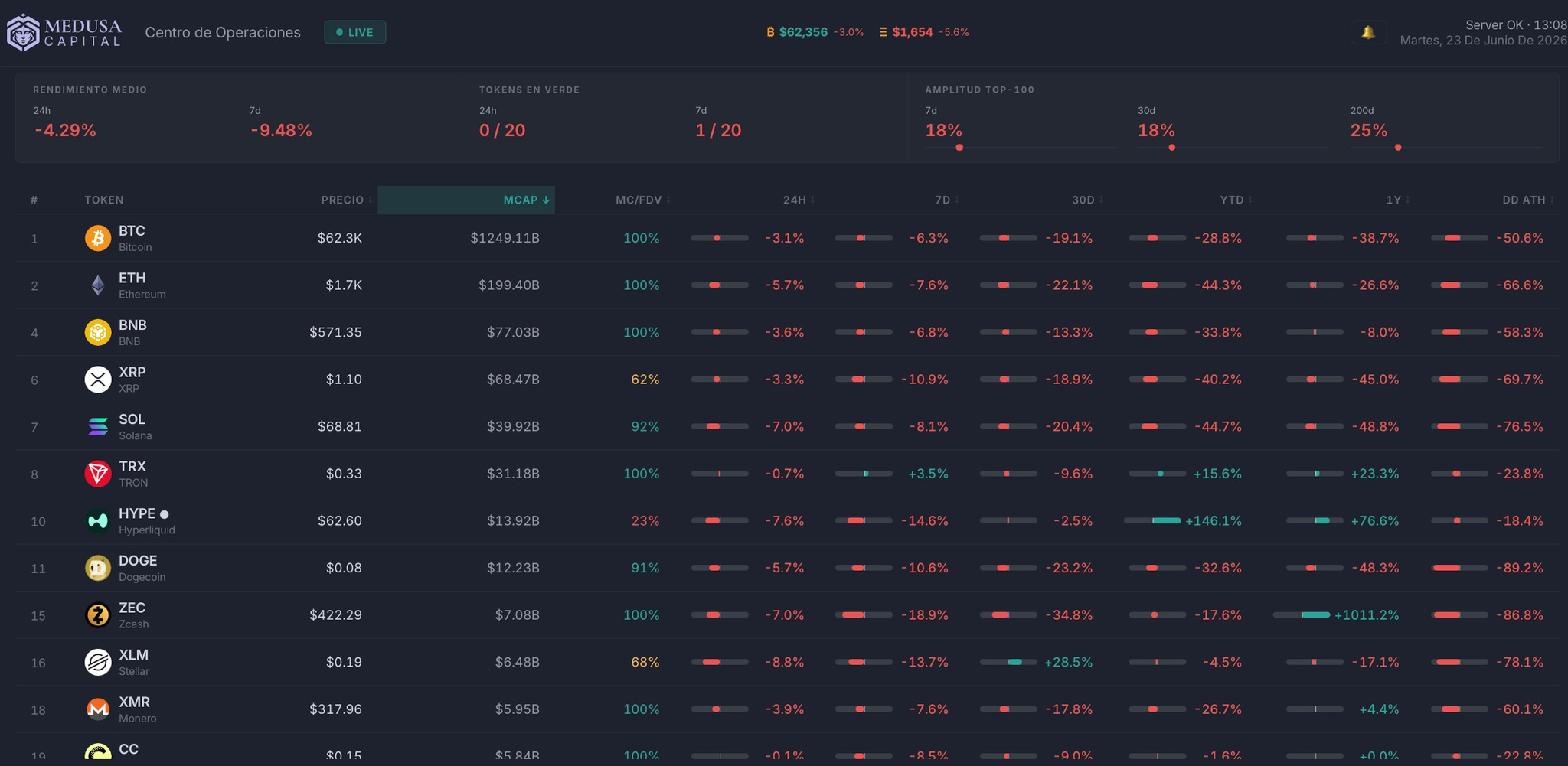Click the Dogecoin token icon
Viewport: 1568px width, 766px height.
click(98, 568)
